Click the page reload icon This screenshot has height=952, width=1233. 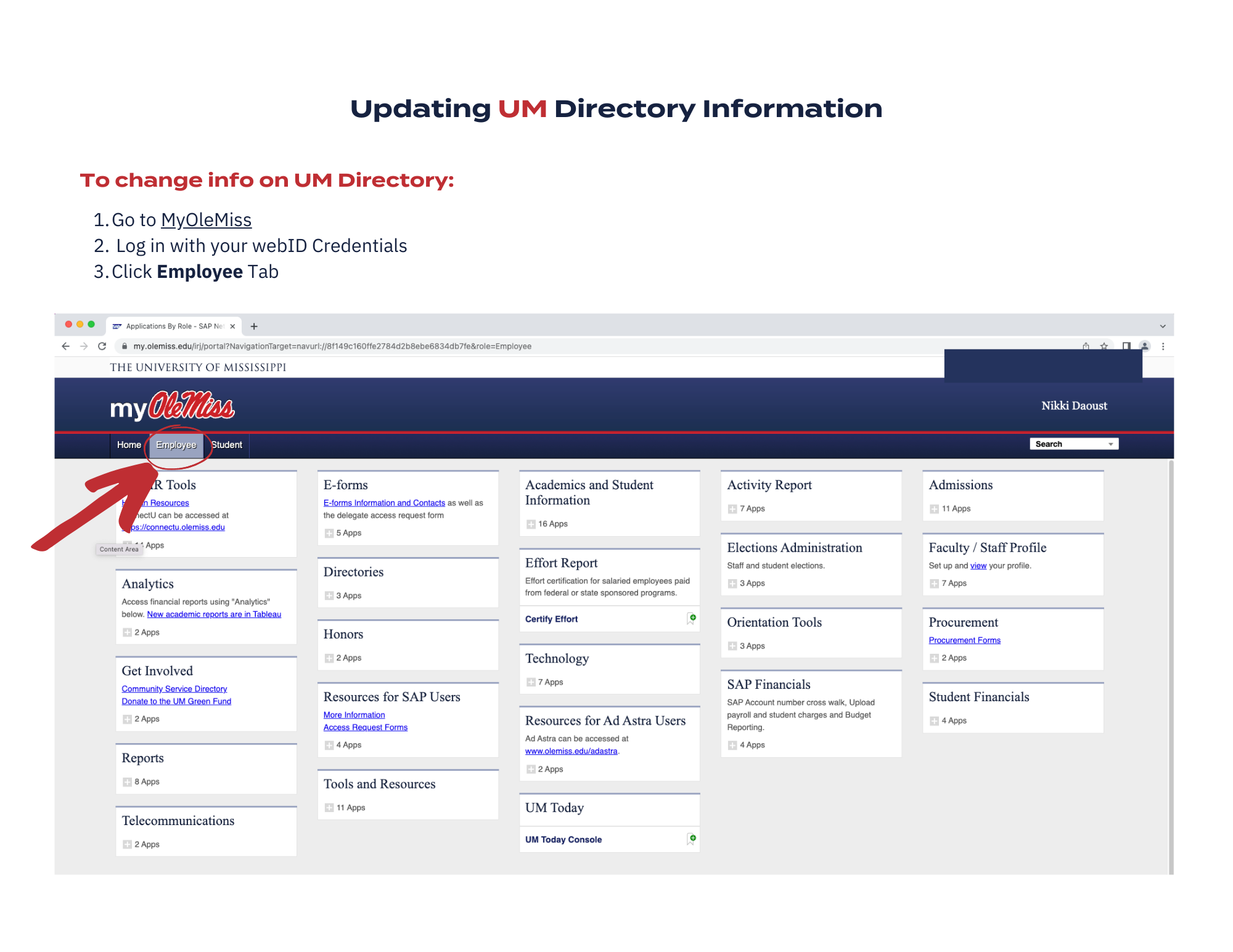[x=102, y=346]
